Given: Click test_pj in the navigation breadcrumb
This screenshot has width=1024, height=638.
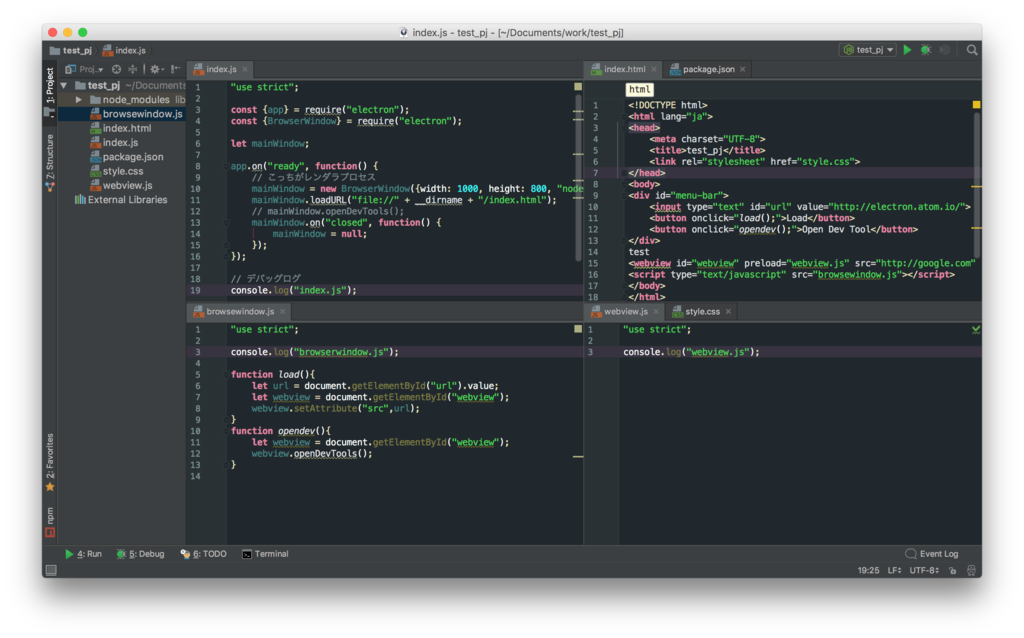Looking at the screenshot, I should click(71, 50).
